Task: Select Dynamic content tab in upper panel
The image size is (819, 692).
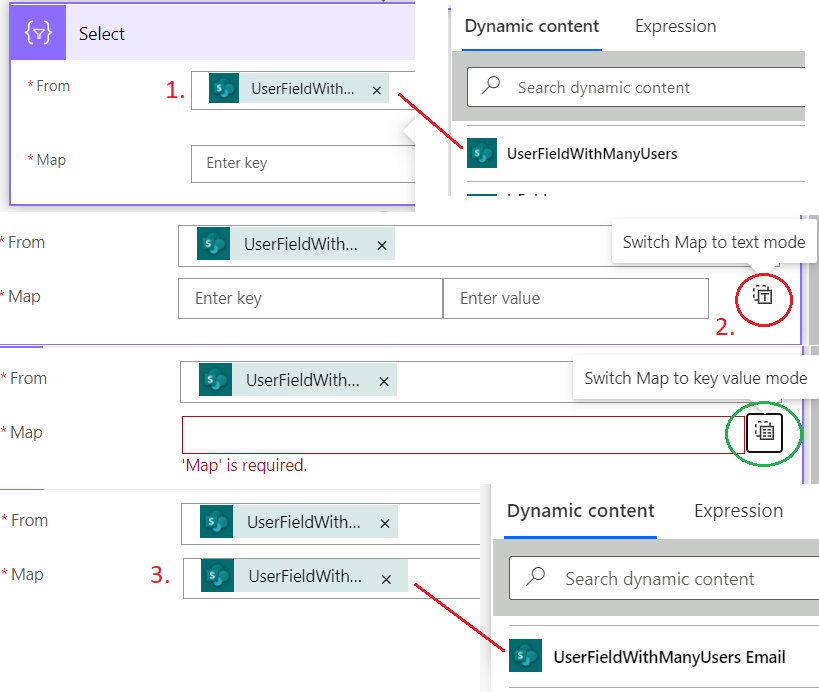Action: click(532, 26)
